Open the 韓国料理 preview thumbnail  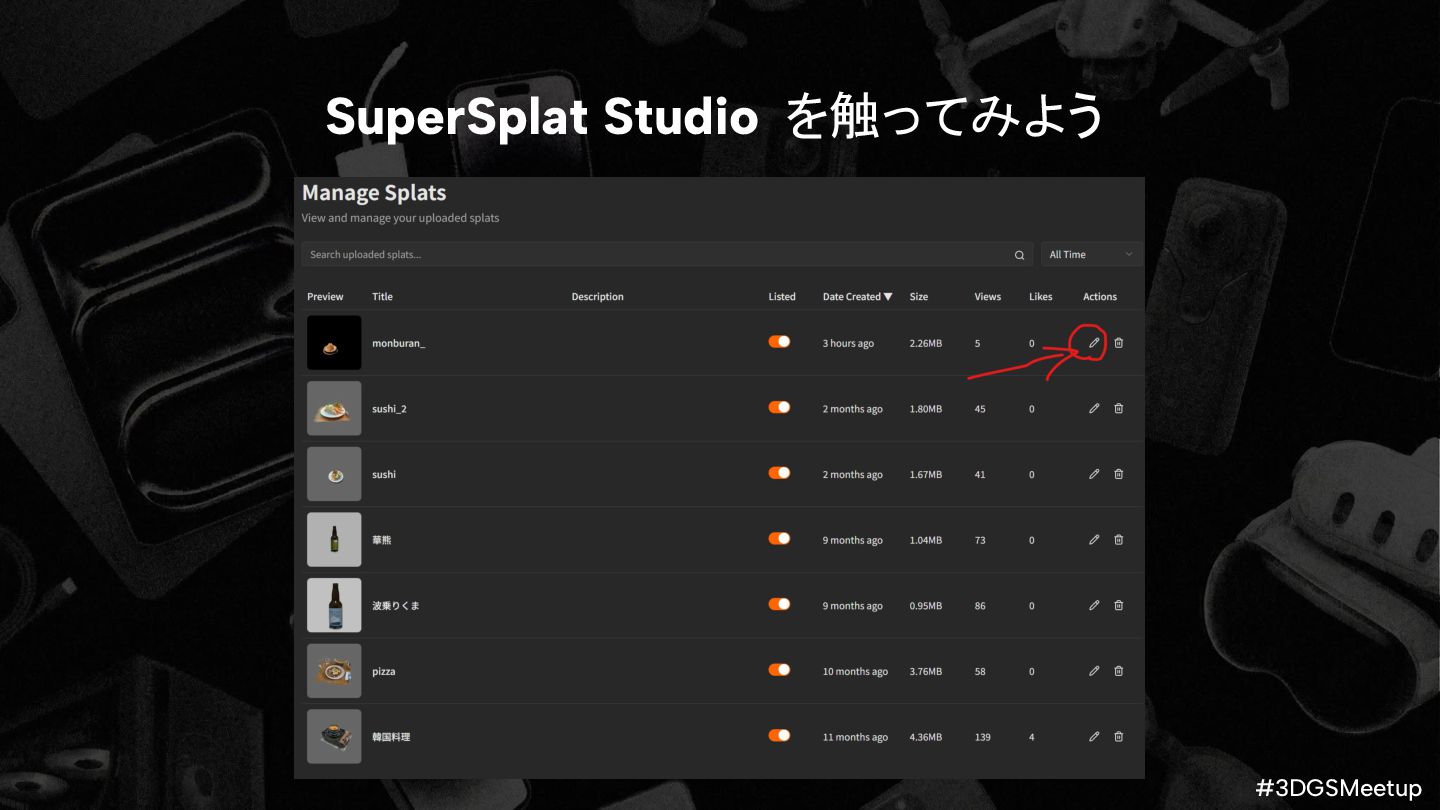point(334,736)
